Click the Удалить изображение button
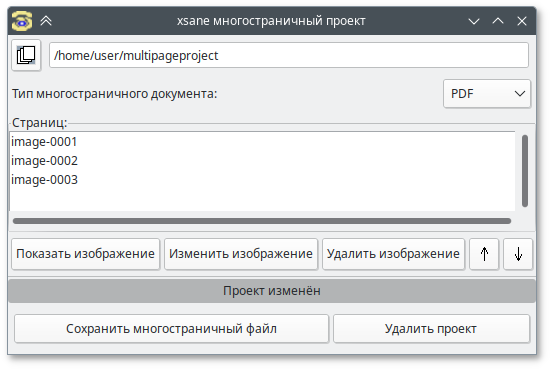This screenshot has height=369, width=550. click(393, 254)
